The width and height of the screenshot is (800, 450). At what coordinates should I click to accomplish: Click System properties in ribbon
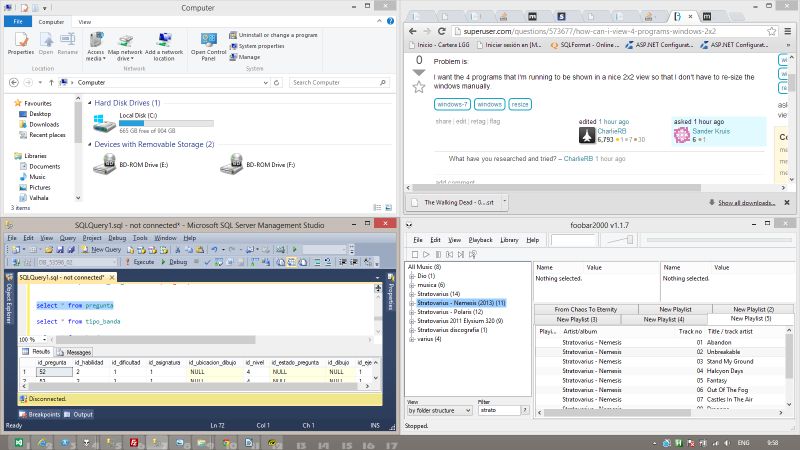click(x=257, y=46)
